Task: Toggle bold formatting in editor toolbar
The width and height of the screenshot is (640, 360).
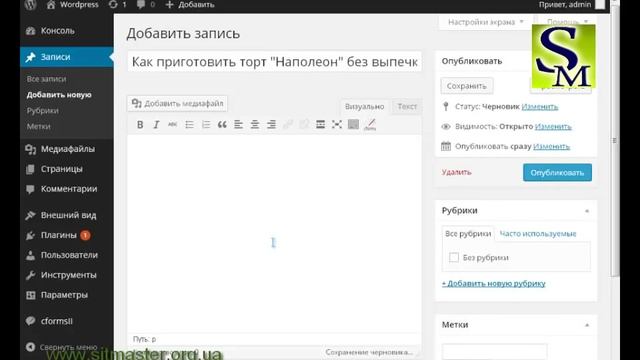Action: (x=140, y=124)
